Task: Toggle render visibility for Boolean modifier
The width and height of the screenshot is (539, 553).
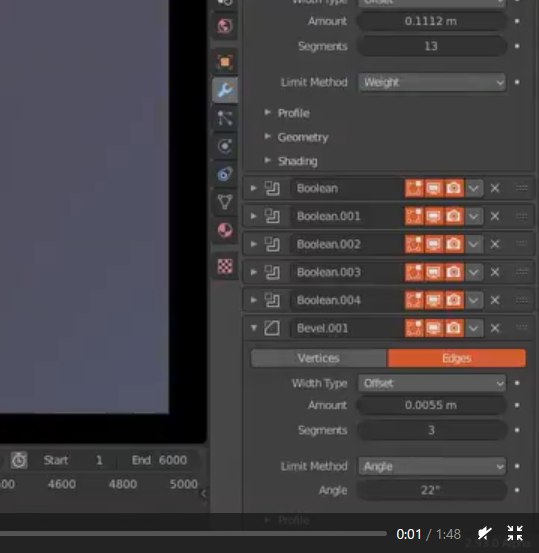Action: pos(454,188)
